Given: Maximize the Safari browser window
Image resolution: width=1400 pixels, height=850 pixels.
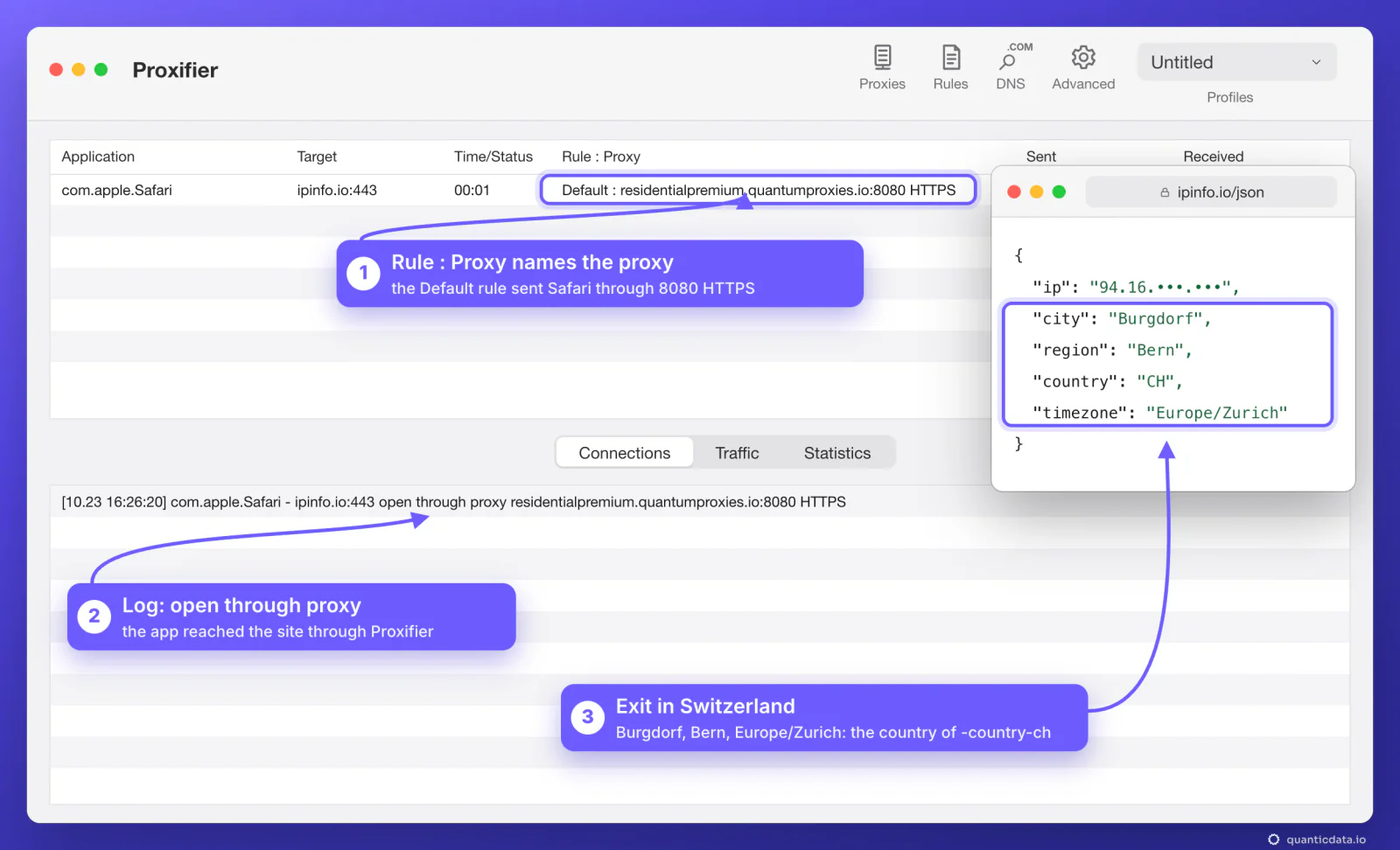Looking at the screenshot, I should tap(1059, 192).
